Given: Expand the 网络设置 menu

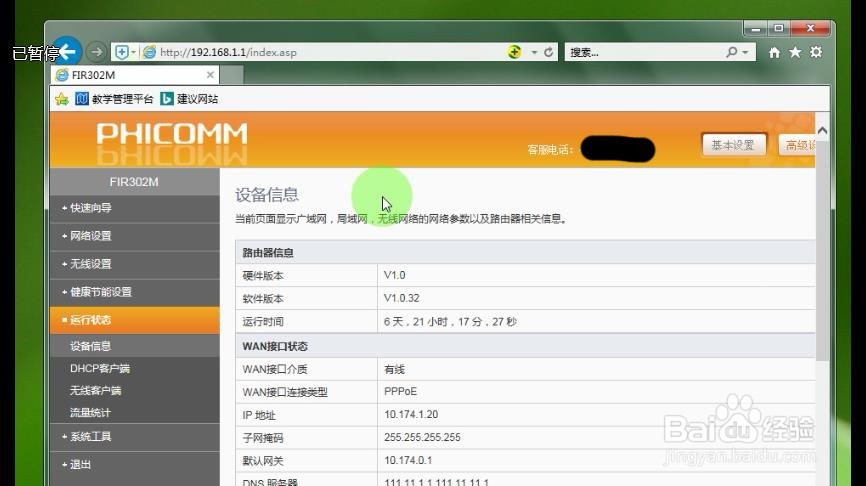Looking at the screenshot, I should pos(134,236).
